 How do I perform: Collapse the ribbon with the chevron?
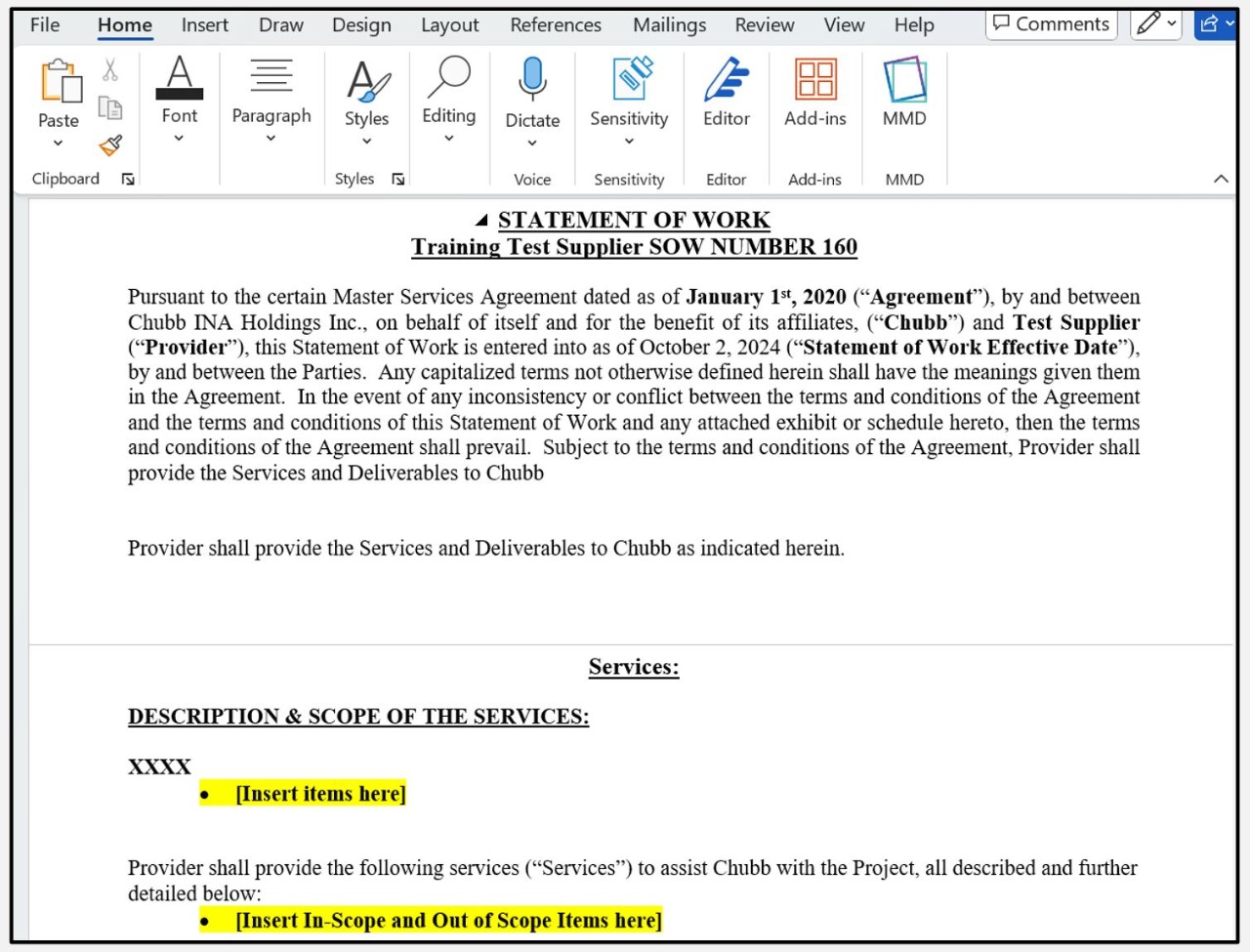1221,179
